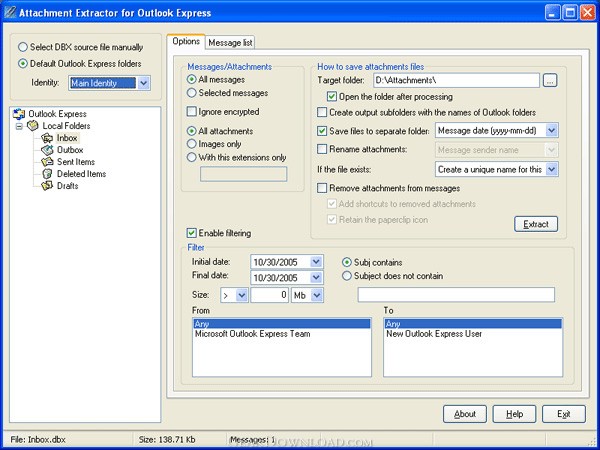Select Any in the From list

tap(282, 324)
